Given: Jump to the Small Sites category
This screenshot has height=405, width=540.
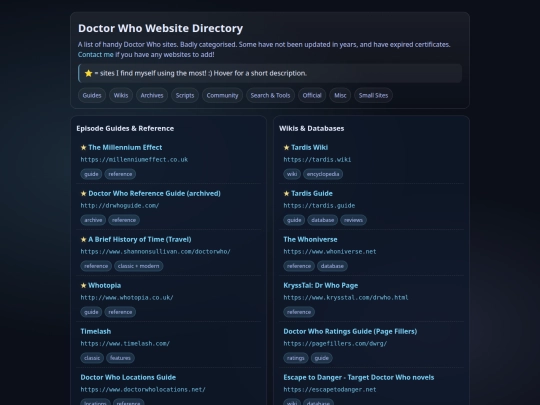Looking at the screenshot, I should [373, 95].
